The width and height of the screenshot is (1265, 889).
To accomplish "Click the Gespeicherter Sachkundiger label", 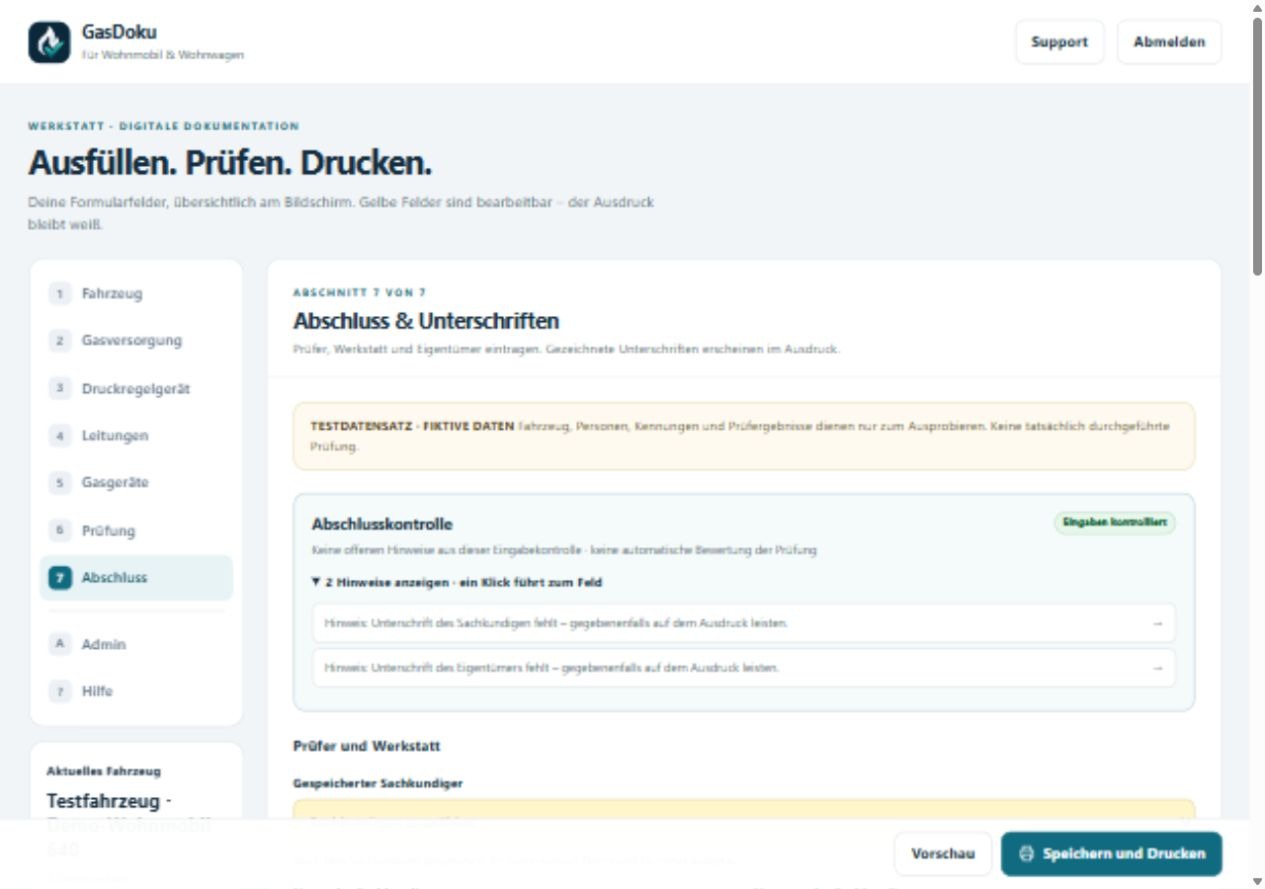I will click(x=378, y=784).
